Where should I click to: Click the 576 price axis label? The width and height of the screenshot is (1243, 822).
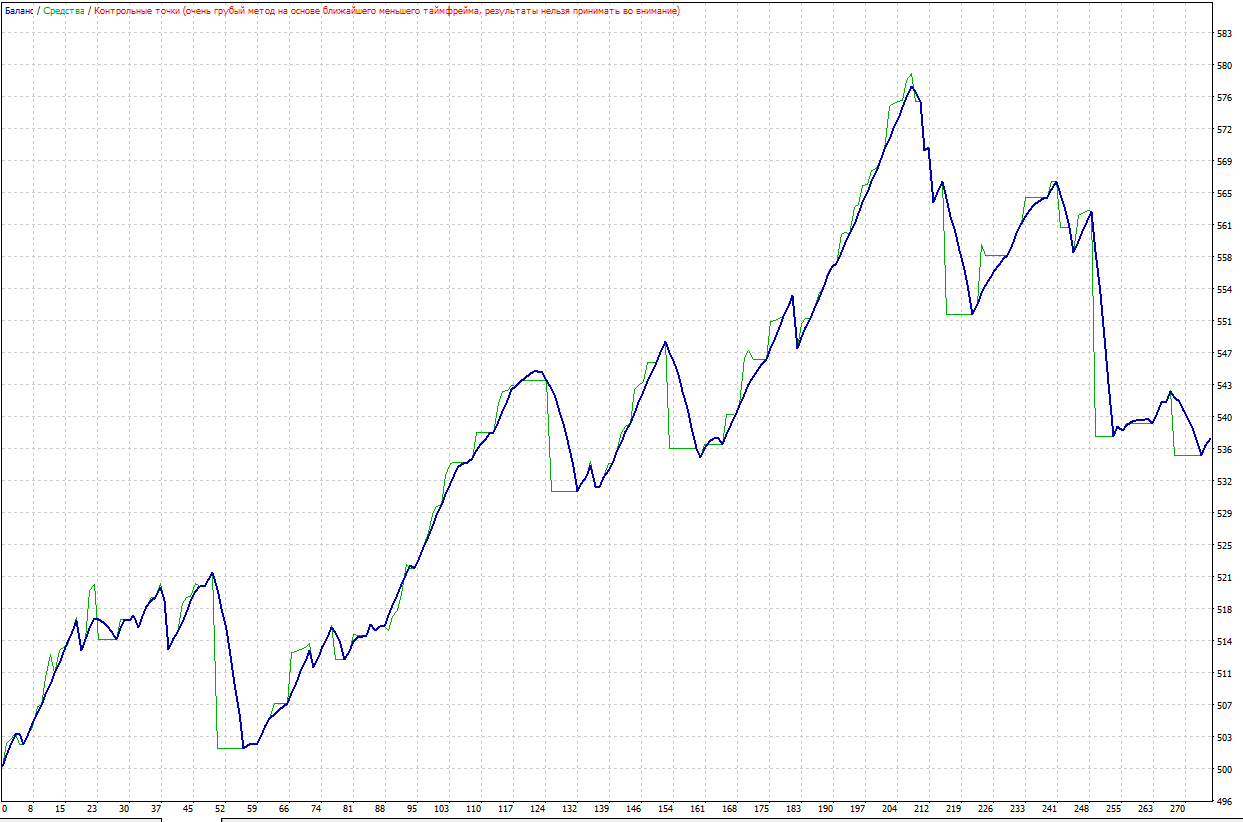[x=1223, y=98]
